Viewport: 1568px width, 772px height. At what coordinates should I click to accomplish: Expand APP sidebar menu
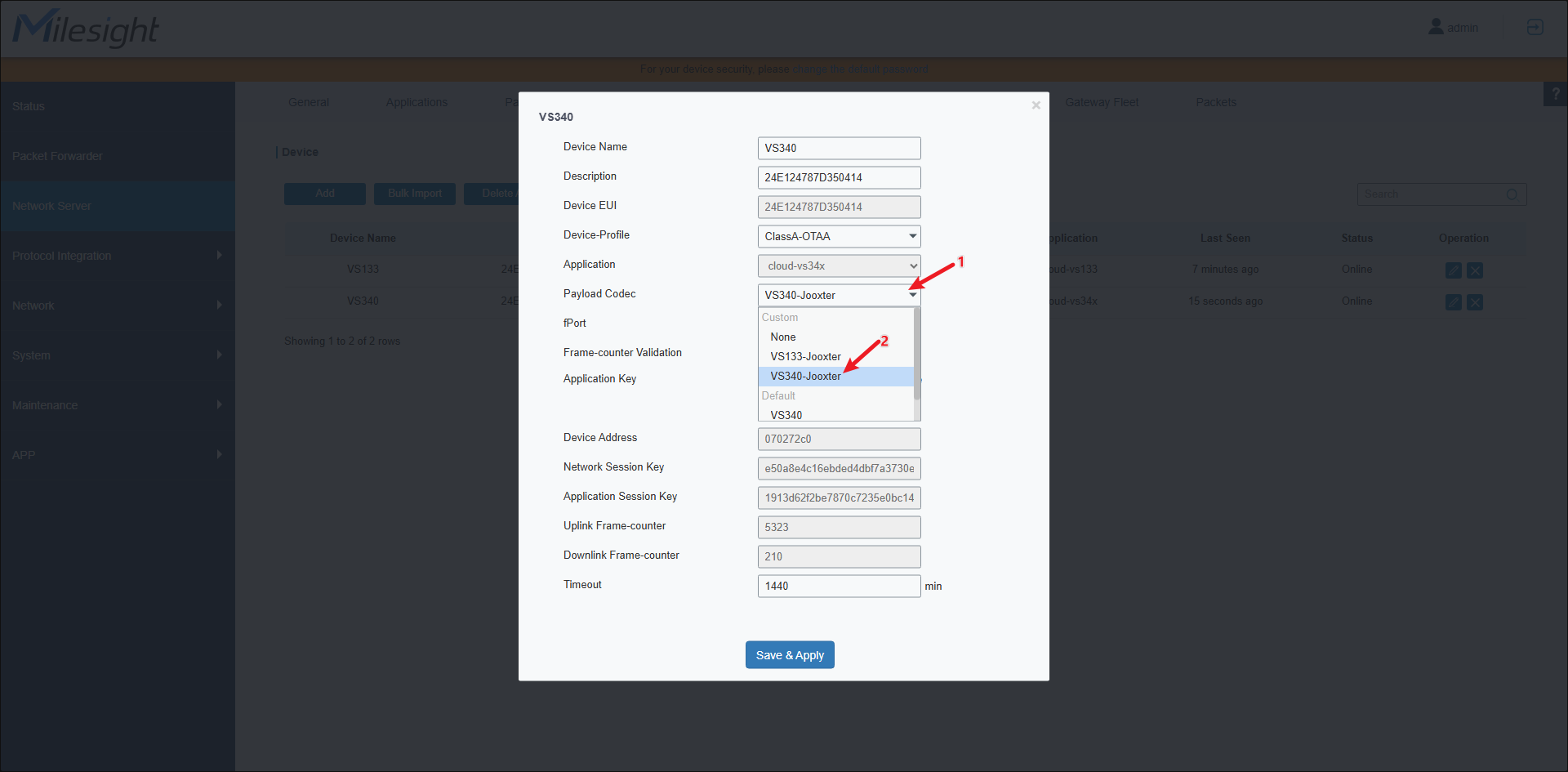point(118,455)
